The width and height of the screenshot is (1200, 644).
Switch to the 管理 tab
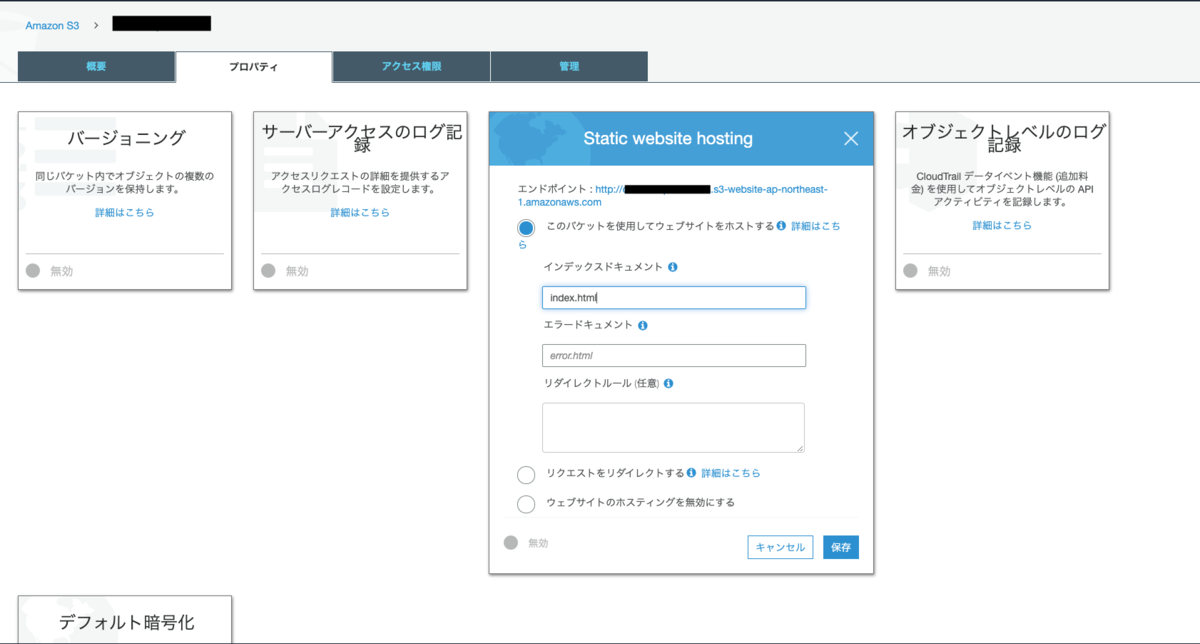click(569, 66)
